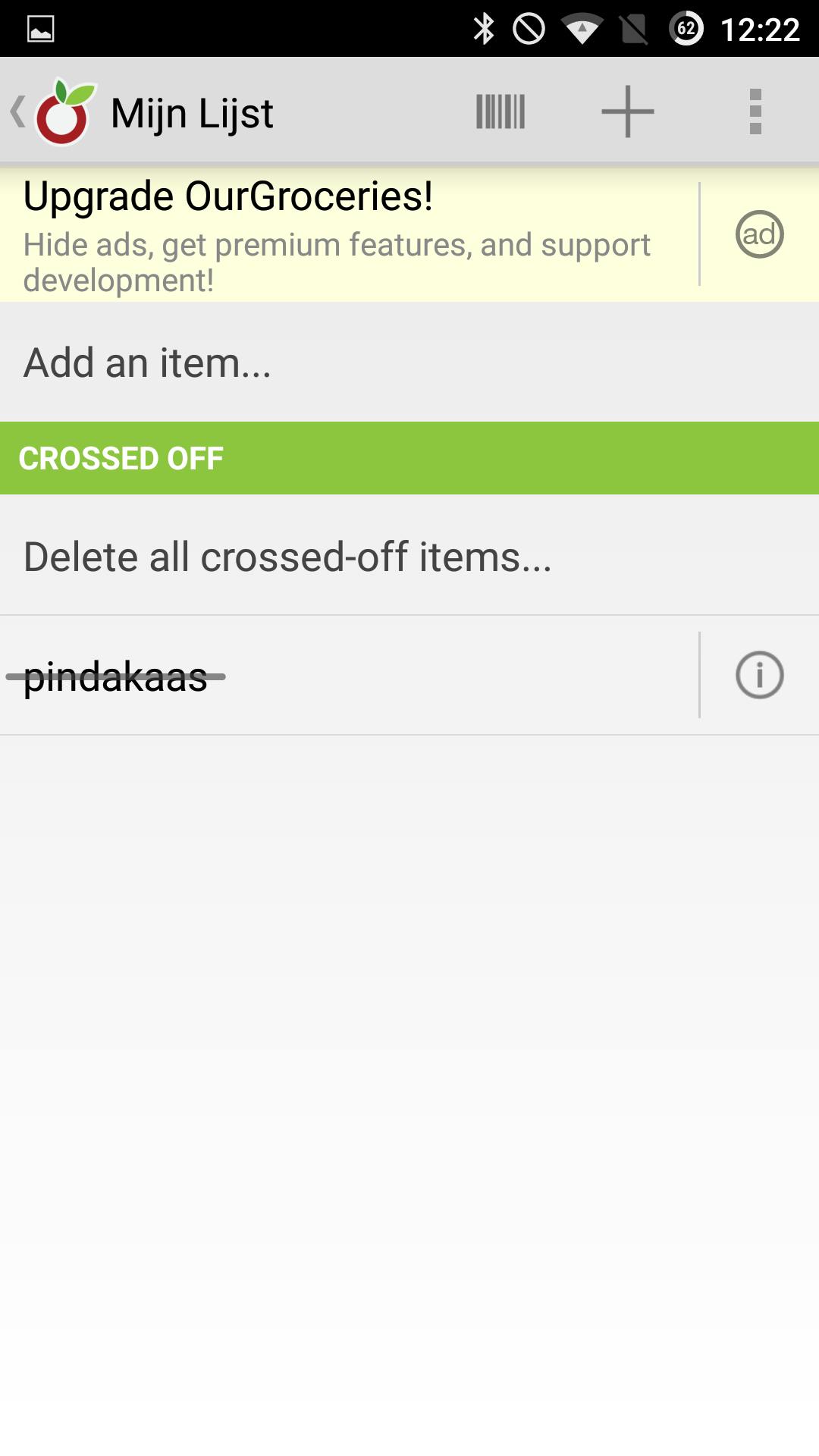This screenshot has height=1456, width=819.
Task: Open info for pindakaas item
Action: point(759,675)
